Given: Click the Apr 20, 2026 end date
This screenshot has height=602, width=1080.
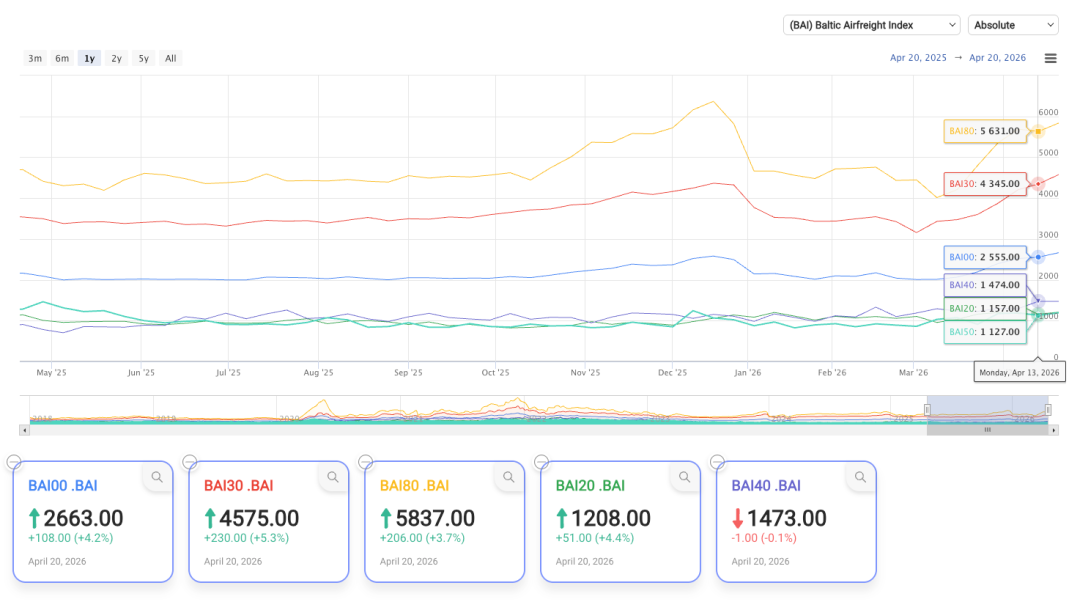Looking at the screenshot, I should pyautogui.click(x=997, y=58).
